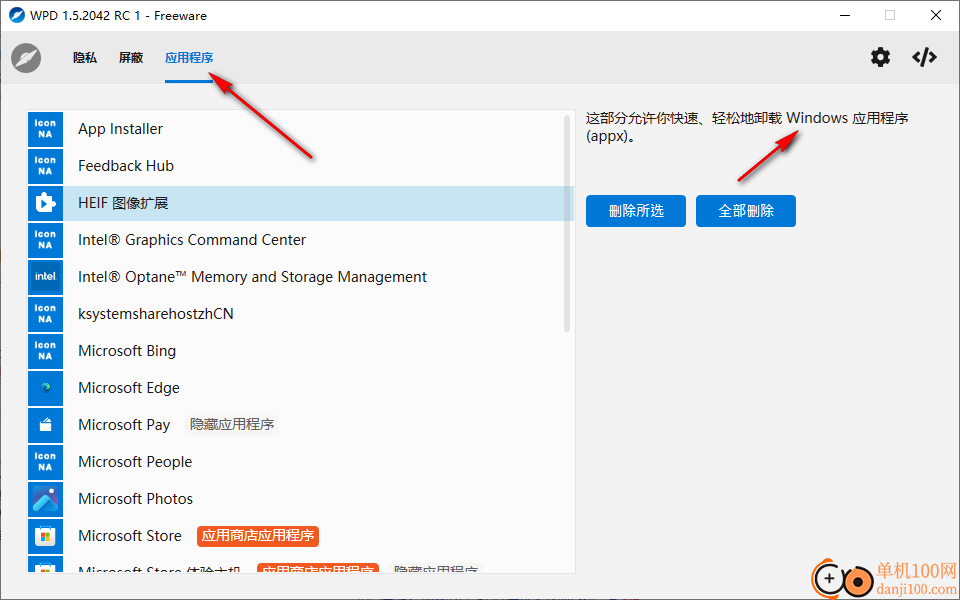960x600 pixels.
Task: Switch to the 屏蔽 tab
Action: click(131, 58)
